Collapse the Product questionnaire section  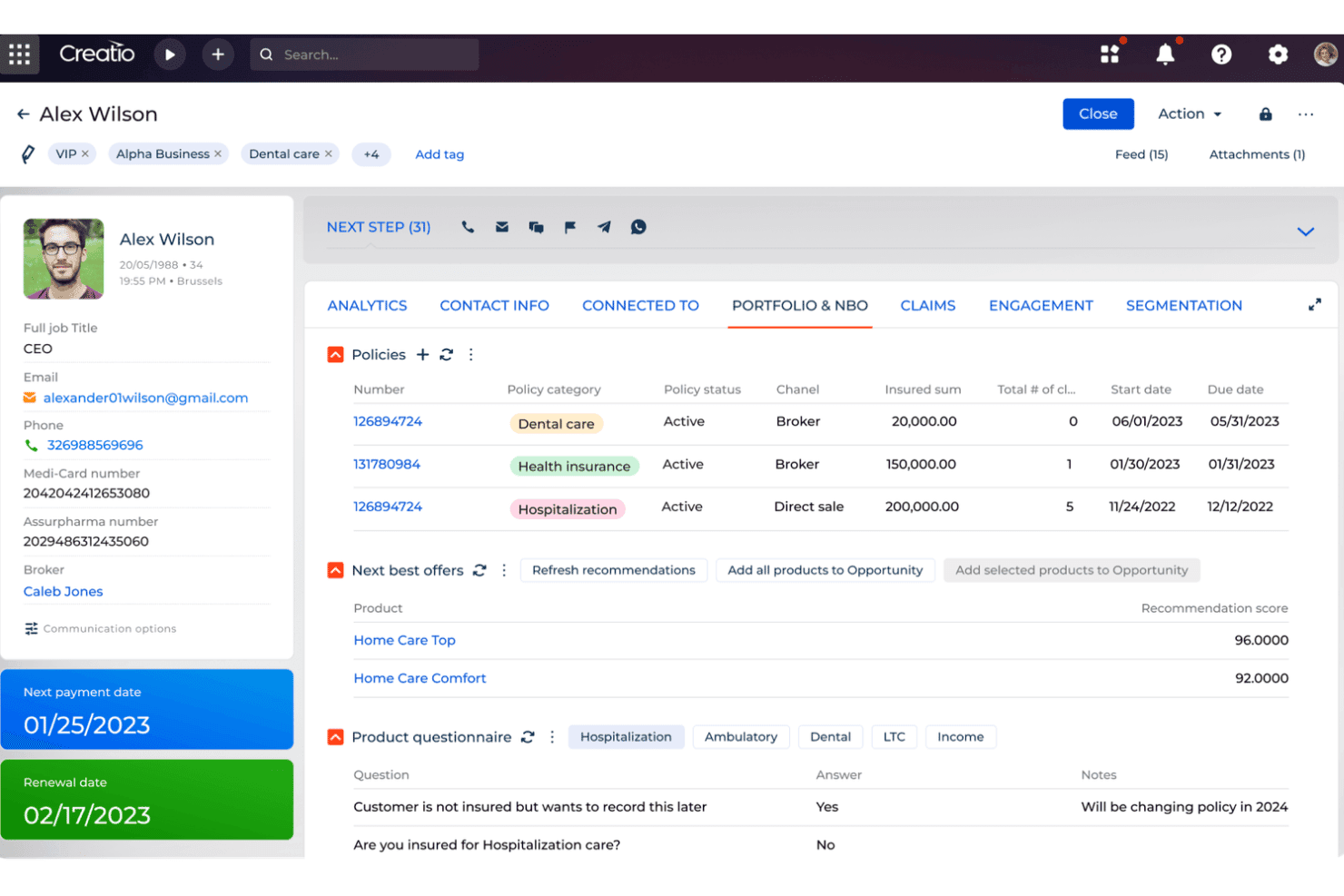pos(335,737)
